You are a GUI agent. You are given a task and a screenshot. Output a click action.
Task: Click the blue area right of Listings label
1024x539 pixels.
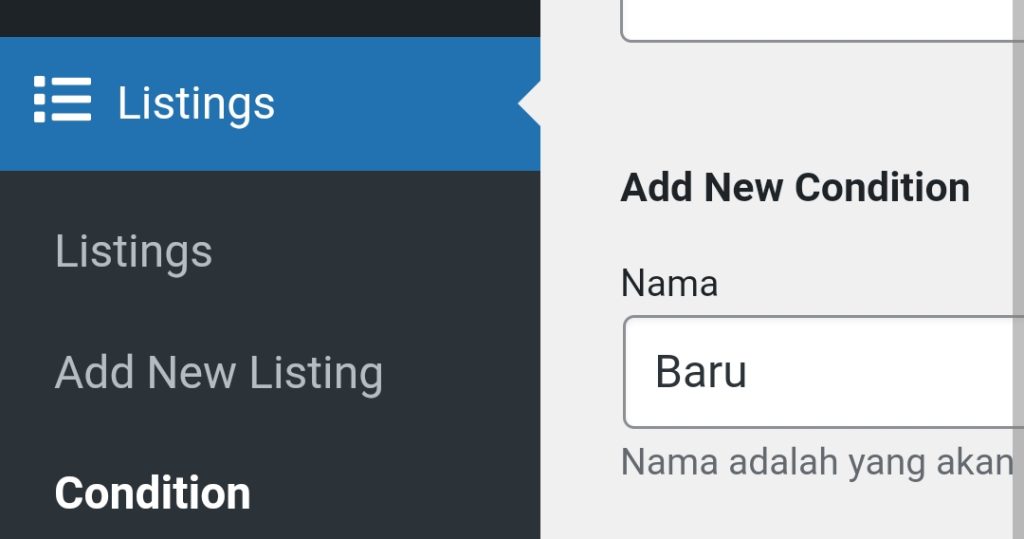(400, 104)
